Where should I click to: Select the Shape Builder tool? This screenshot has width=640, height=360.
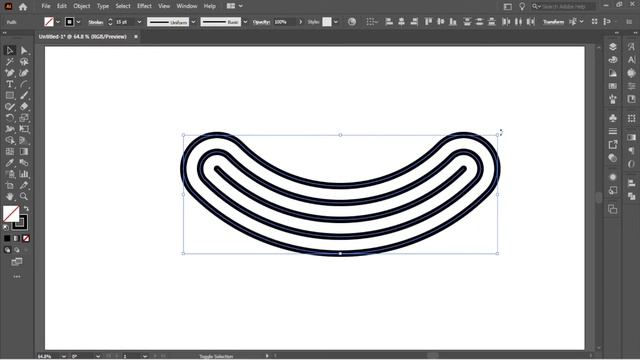pos(10,140)
